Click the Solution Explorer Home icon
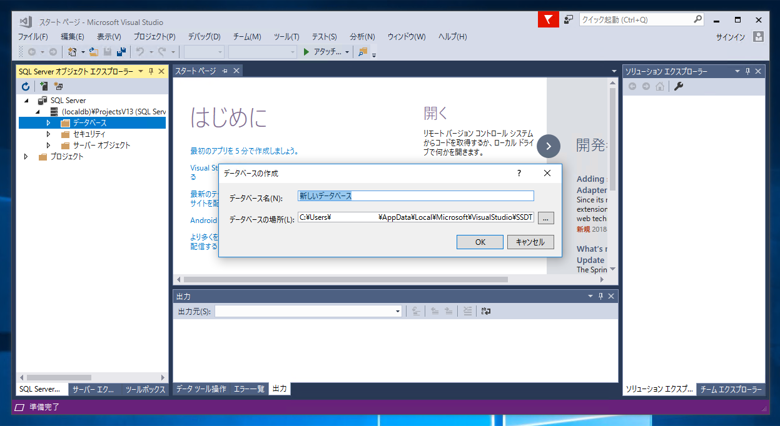This screenshot has width=780, height=426. (660, 87)
